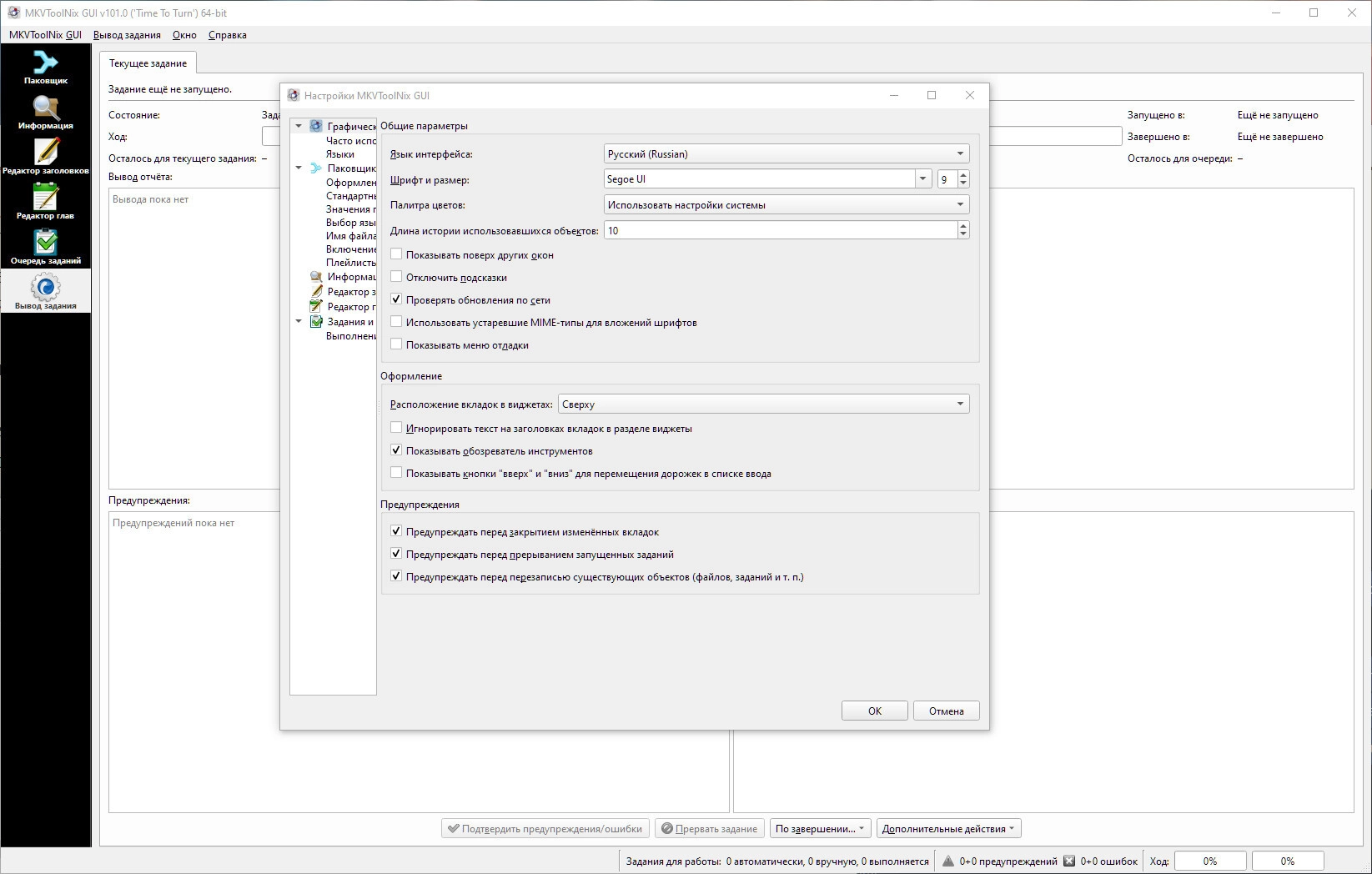Click the notepad icon beside Редактор г in settings tree
This screenshot has height=874, width=1372.
316,307
